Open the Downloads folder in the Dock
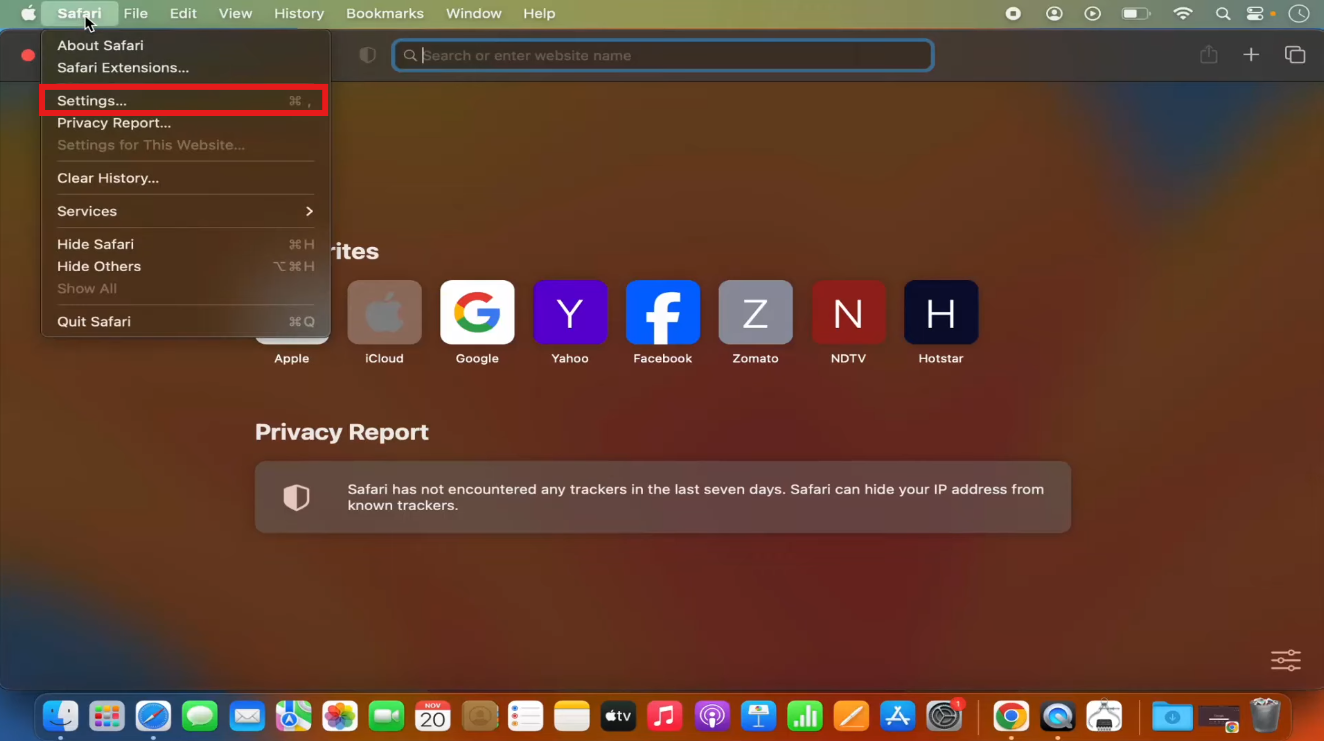The height and width of the screenshot is (741, 1324). pos(1172,716)
